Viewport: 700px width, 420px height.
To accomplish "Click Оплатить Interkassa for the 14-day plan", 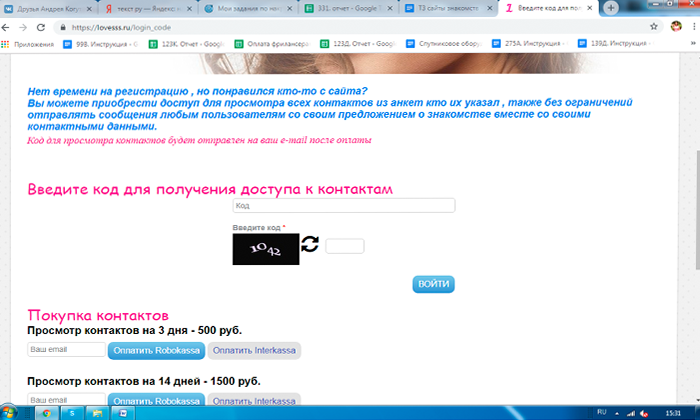I will pos(254,399).
